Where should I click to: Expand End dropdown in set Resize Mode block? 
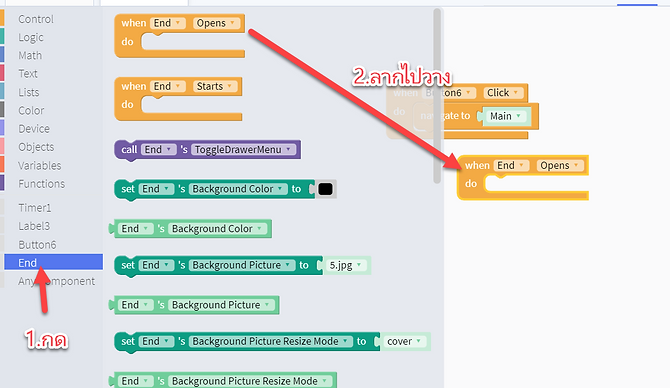[156, 341]
